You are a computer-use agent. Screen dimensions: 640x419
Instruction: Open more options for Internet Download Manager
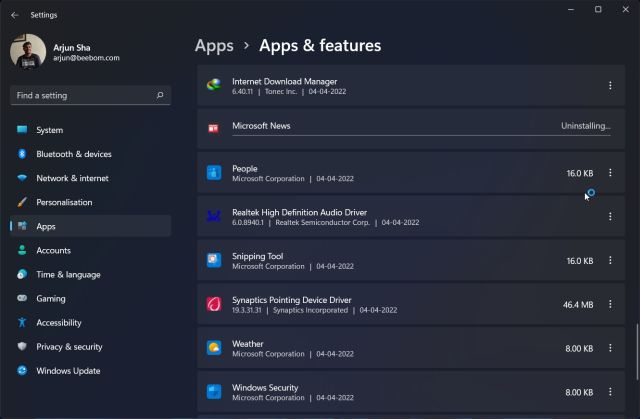tap(610, 86)
